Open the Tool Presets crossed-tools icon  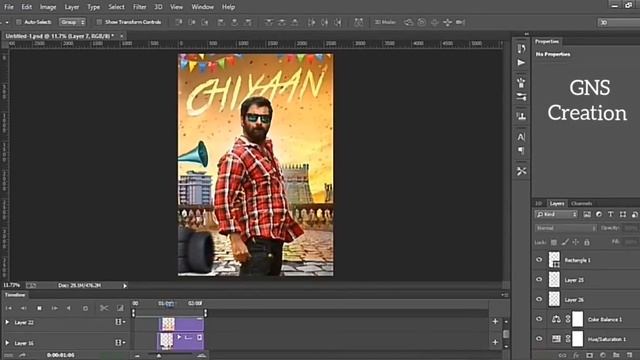(x=521, y=171)
